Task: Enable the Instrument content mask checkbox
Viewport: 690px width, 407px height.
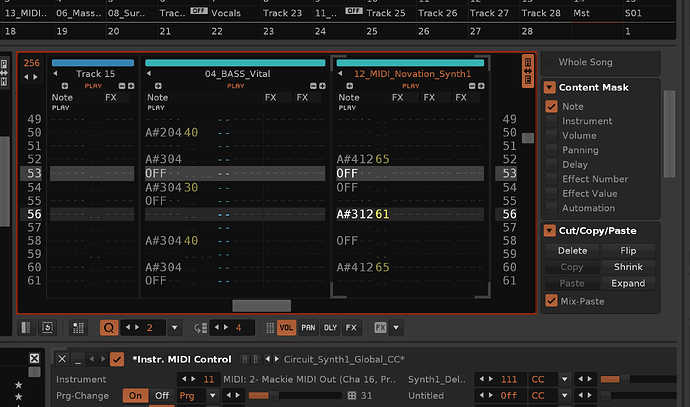Action: (551, 121)
